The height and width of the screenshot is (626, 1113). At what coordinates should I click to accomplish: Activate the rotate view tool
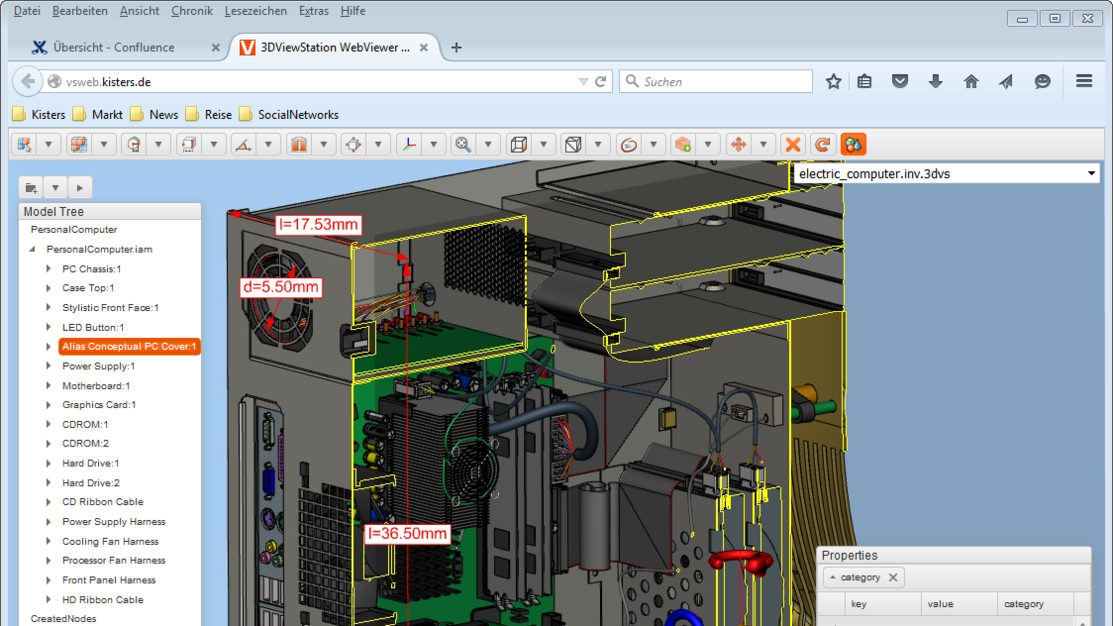pyautogui.click(x=133, y=145)
